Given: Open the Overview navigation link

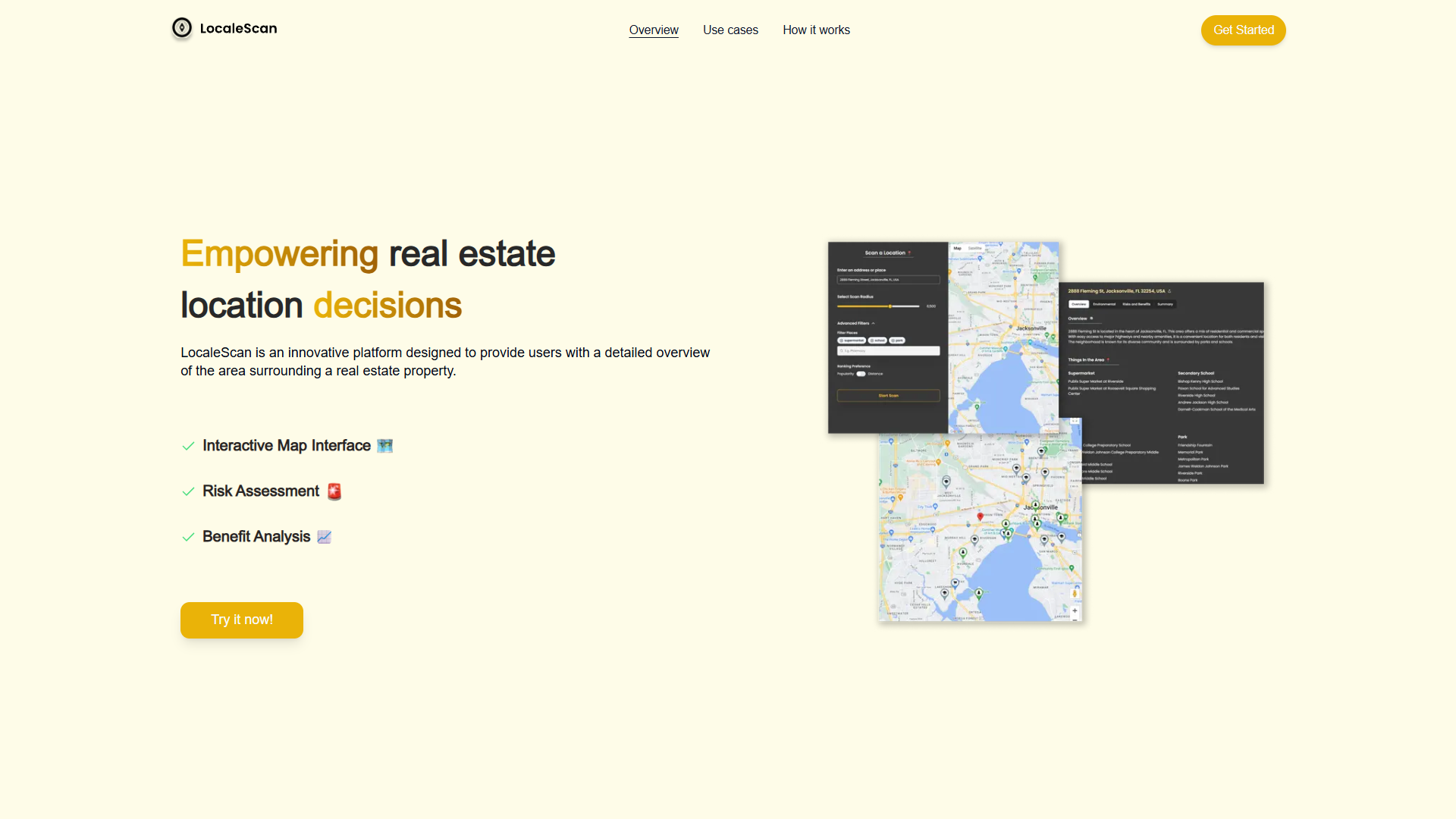Looking at the screenshot, I should pos(654,30).
